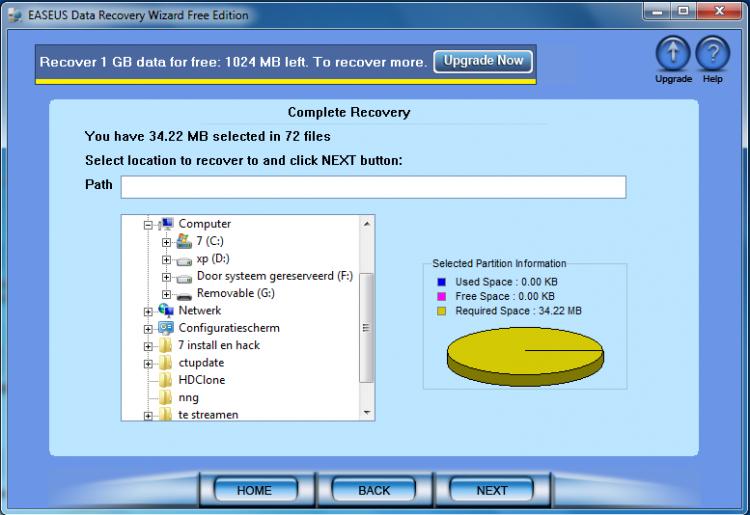Click the Netwerk globe icon
Screen dimensions: 750x515
pyautogui.click(x=166, y=311)
